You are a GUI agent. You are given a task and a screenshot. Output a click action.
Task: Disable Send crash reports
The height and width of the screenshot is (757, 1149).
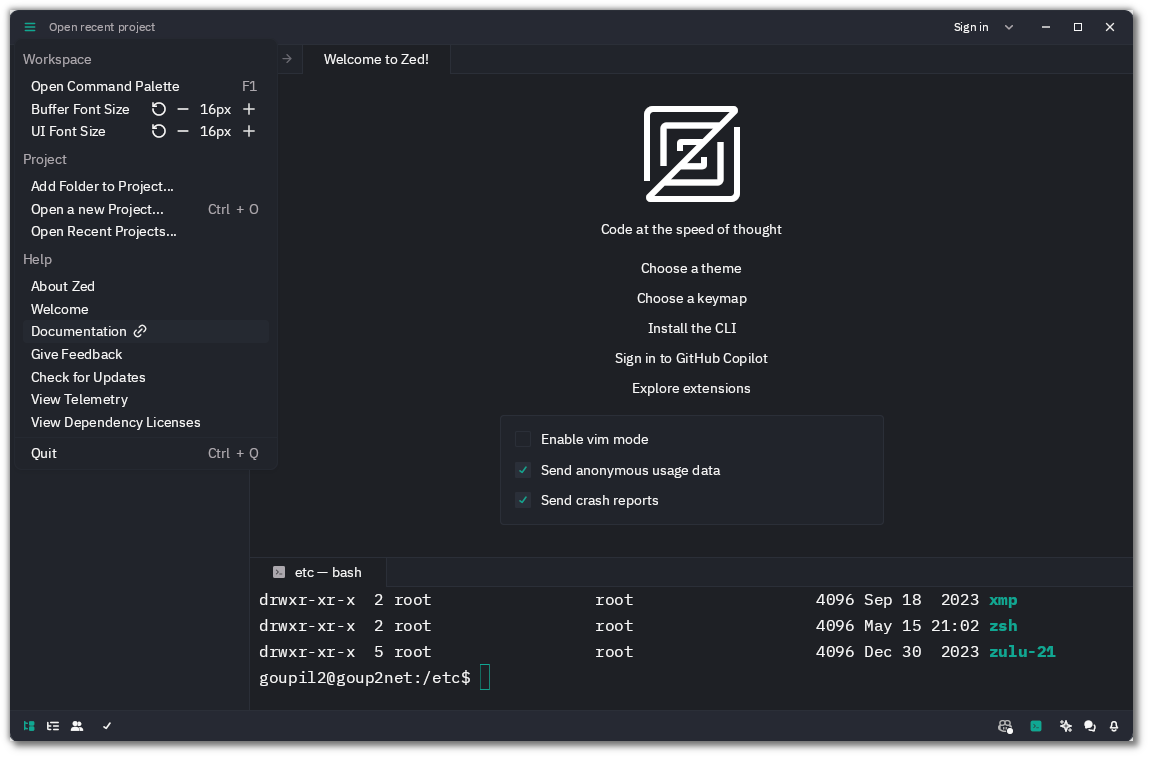[x=522, y=500]
